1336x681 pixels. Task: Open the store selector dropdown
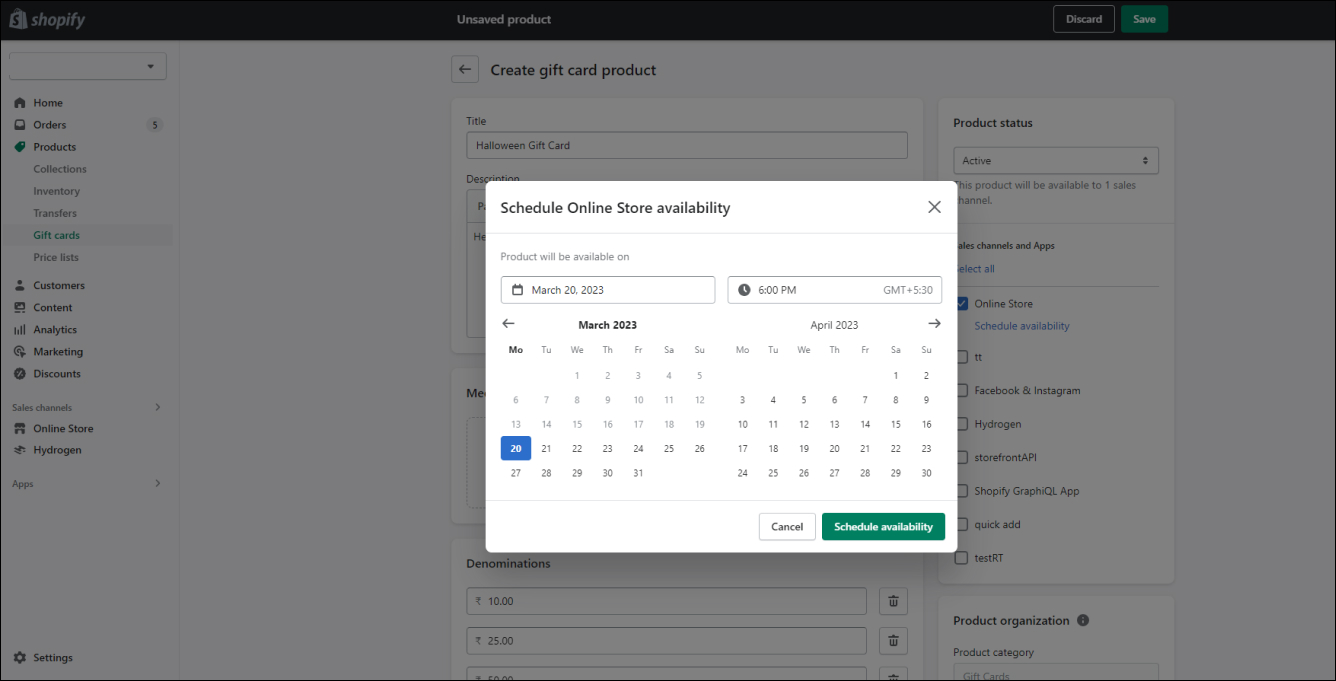click(88, 66)
